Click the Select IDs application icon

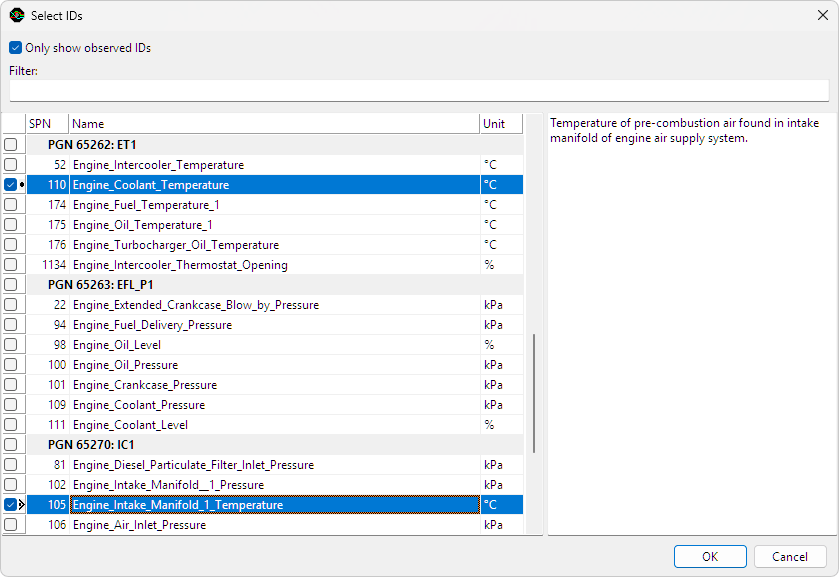pyautogui.click(x=17, y=16)
